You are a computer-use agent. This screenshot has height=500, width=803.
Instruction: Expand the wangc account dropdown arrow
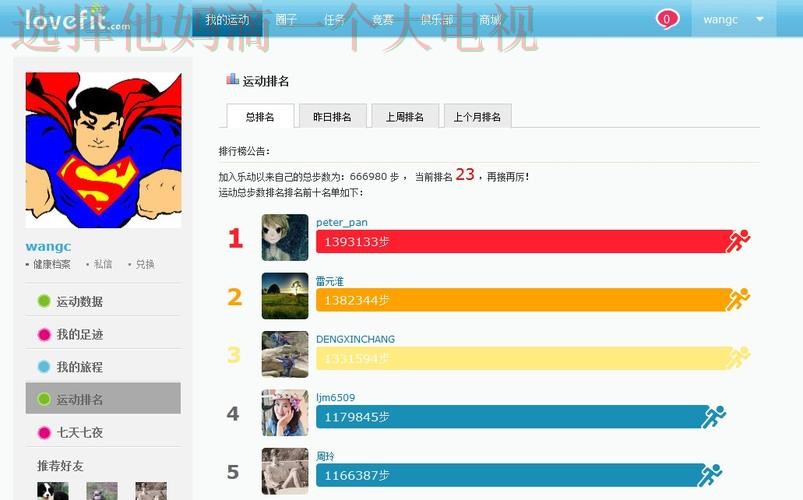point(760,19)
